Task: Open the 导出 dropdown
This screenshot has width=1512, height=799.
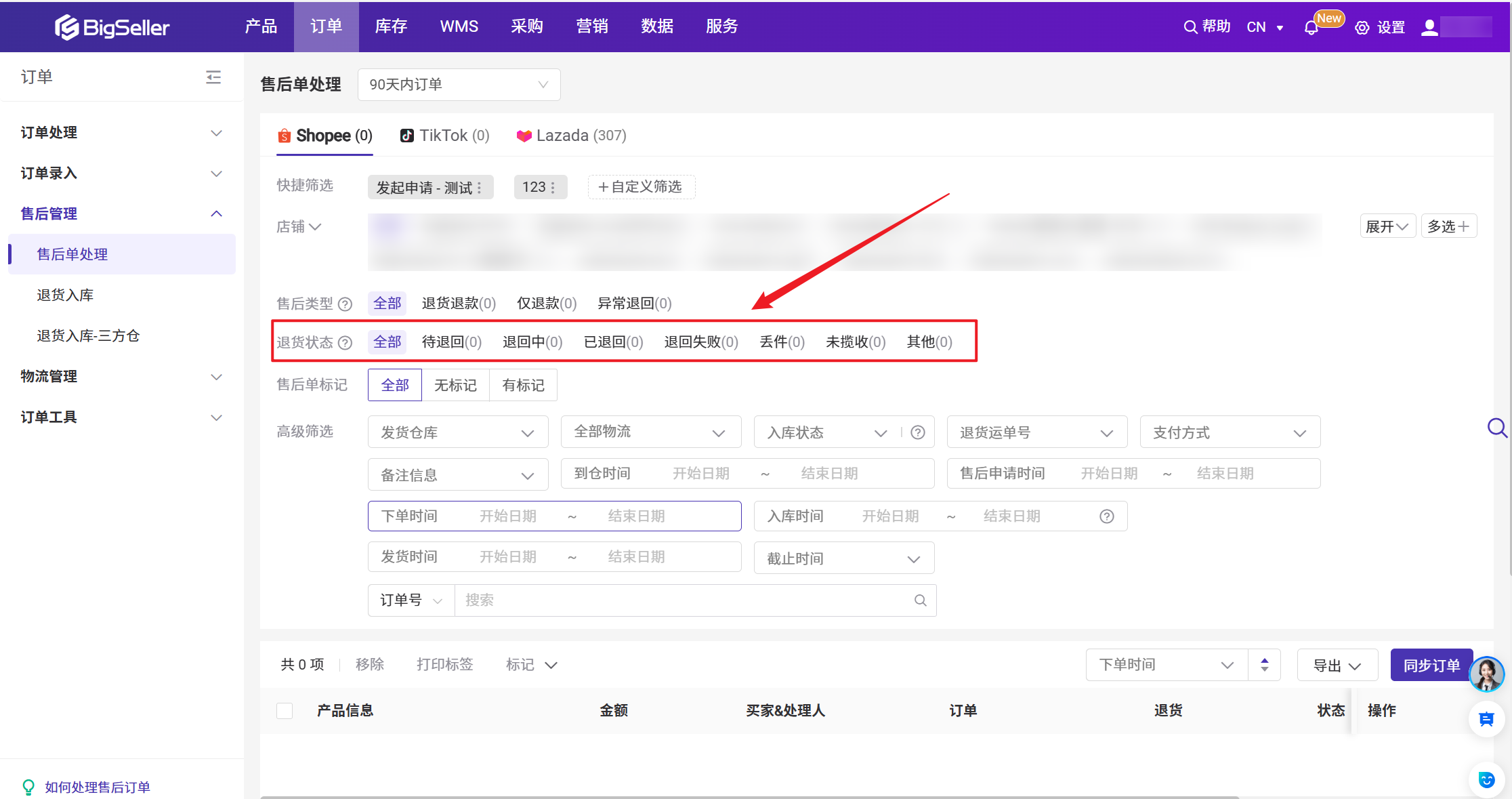Action: coord(1337,665)
